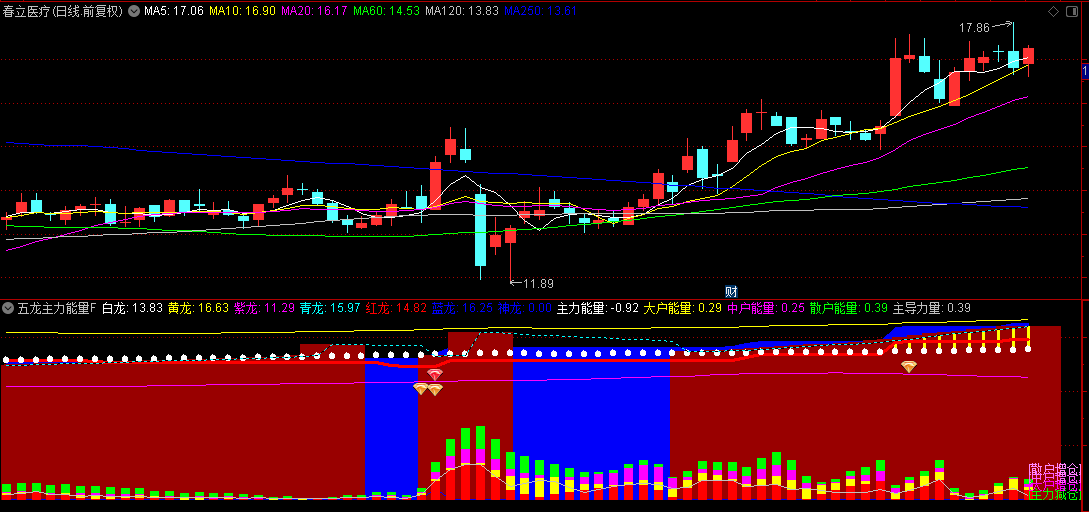The width and height of the screenshot is (1089, 512).
Task: Click the 主导力量: 0.39 value
Action: pyautogui.click(x=931, y=308)
